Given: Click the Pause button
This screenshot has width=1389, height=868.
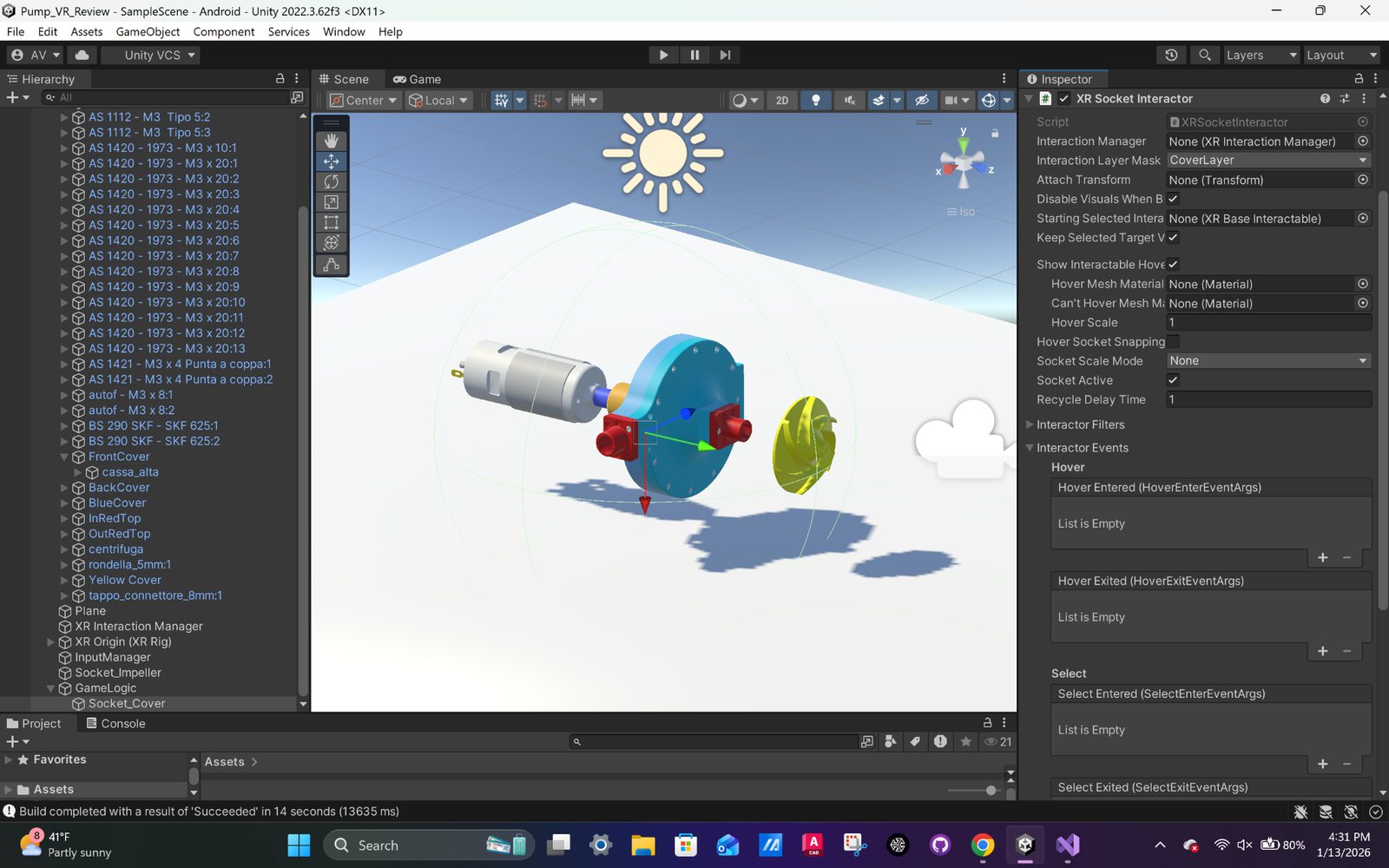Looking at the screenshot, I should coord(694,55).
